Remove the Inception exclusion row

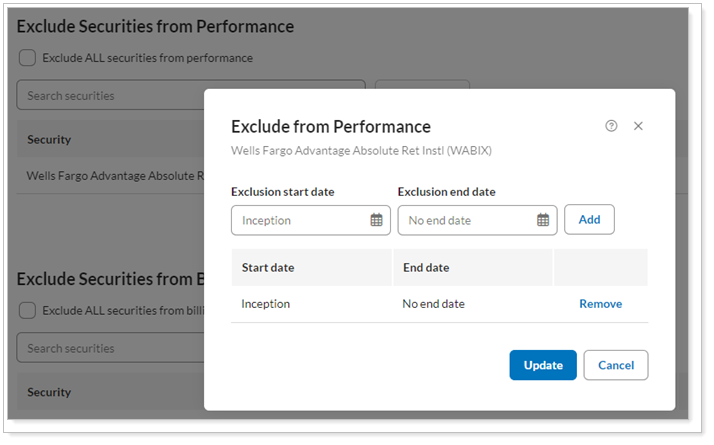coord(600,304)
